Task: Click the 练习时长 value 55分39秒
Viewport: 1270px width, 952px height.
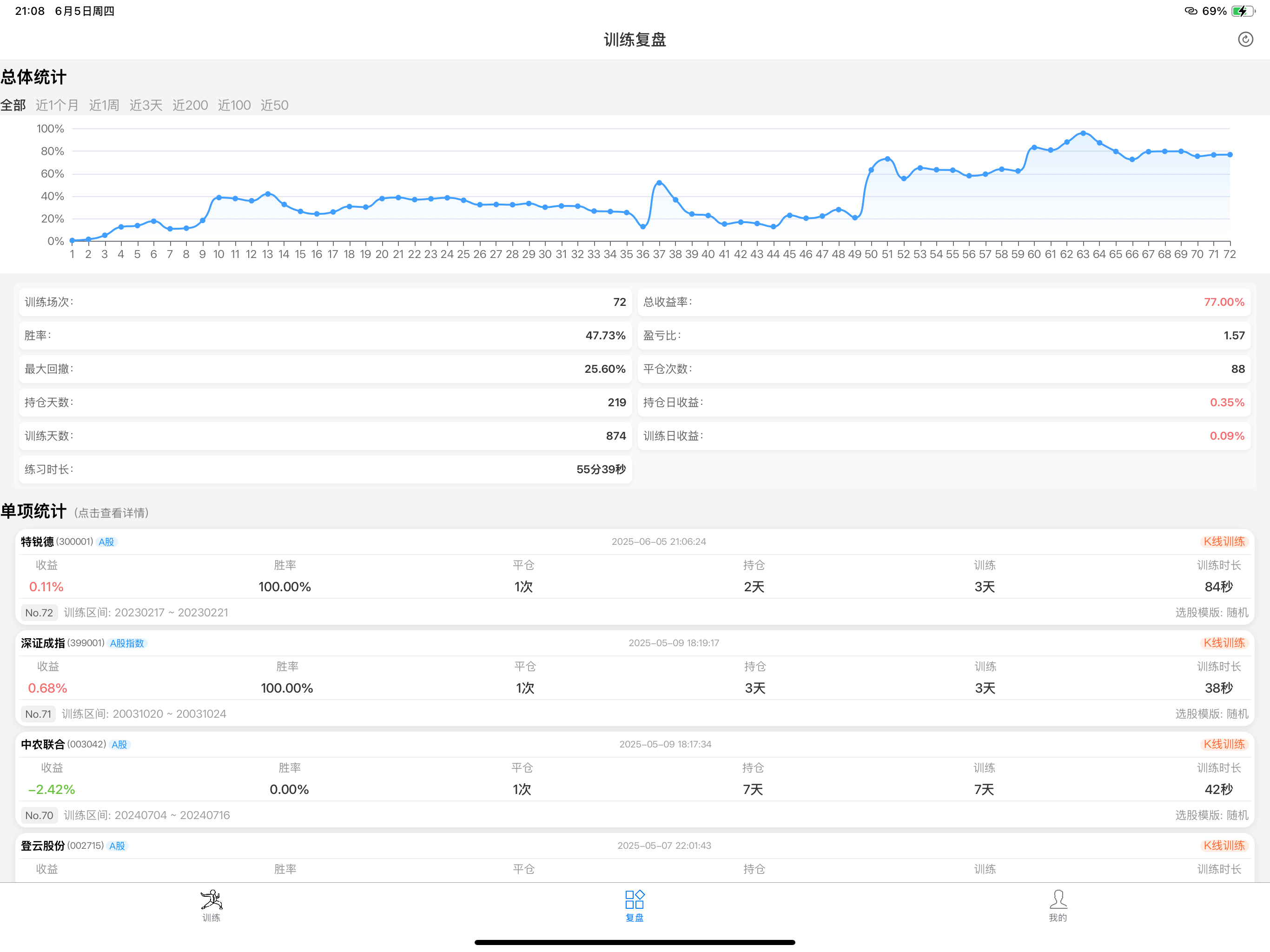Action: [601, 469]
